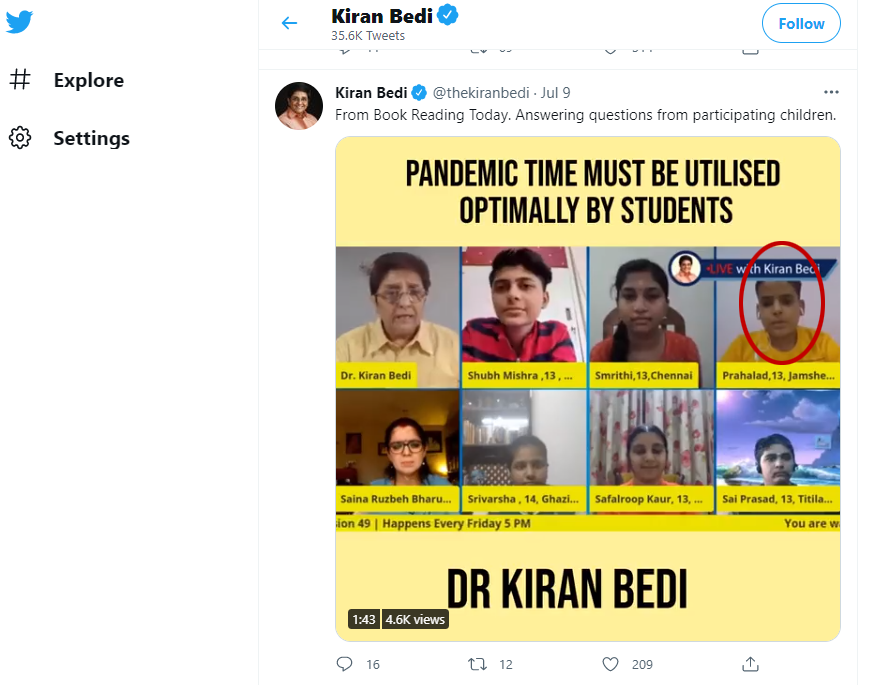Open the @thekiranbedi handle link

(481, 93)
